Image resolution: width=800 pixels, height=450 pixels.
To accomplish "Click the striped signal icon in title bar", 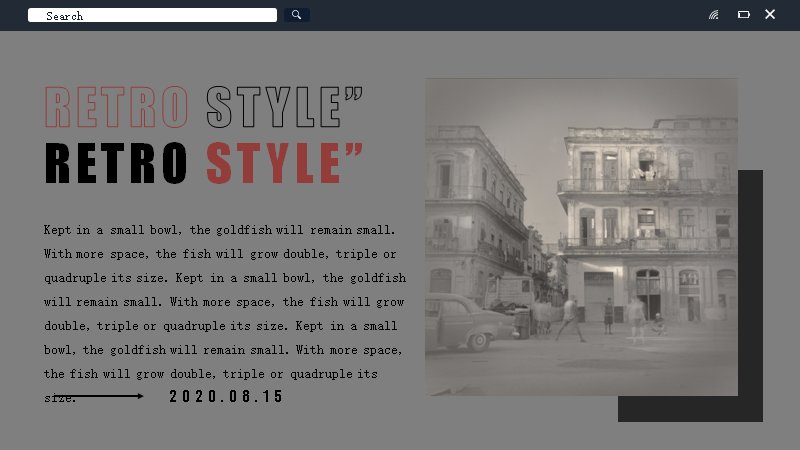I will pos(714,15).
